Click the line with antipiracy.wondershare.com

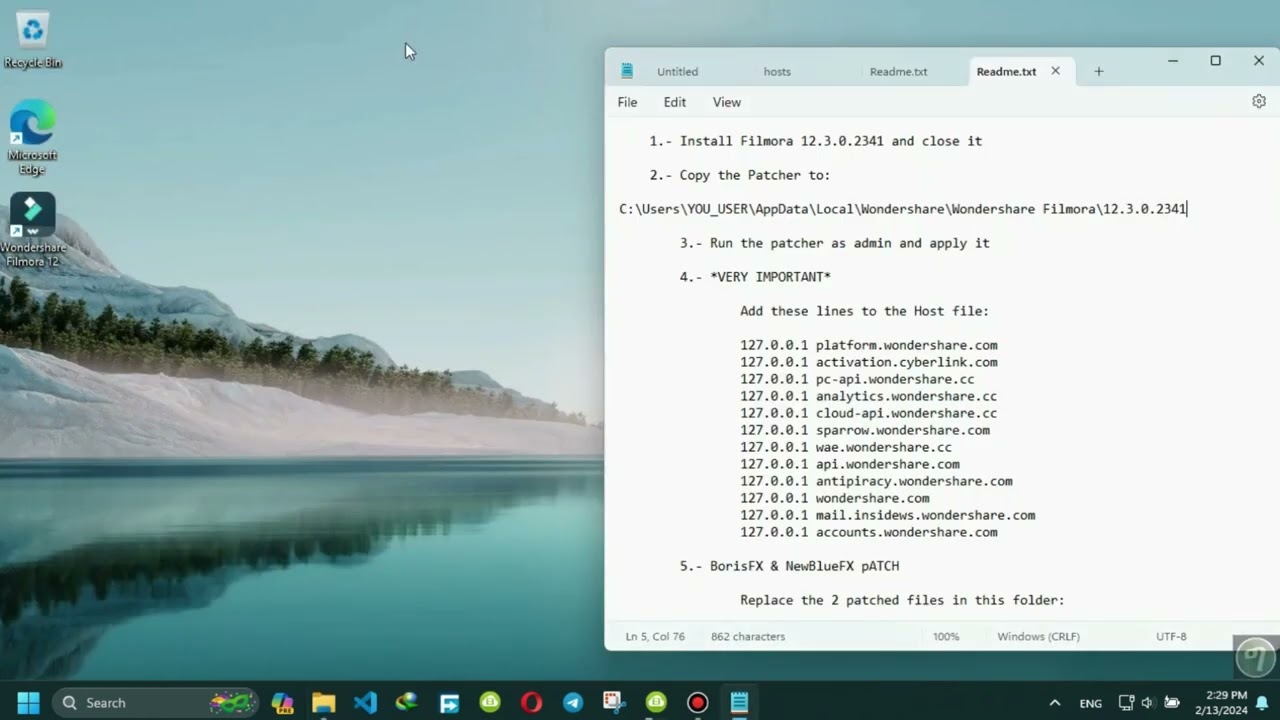click(x=876, y=481)
